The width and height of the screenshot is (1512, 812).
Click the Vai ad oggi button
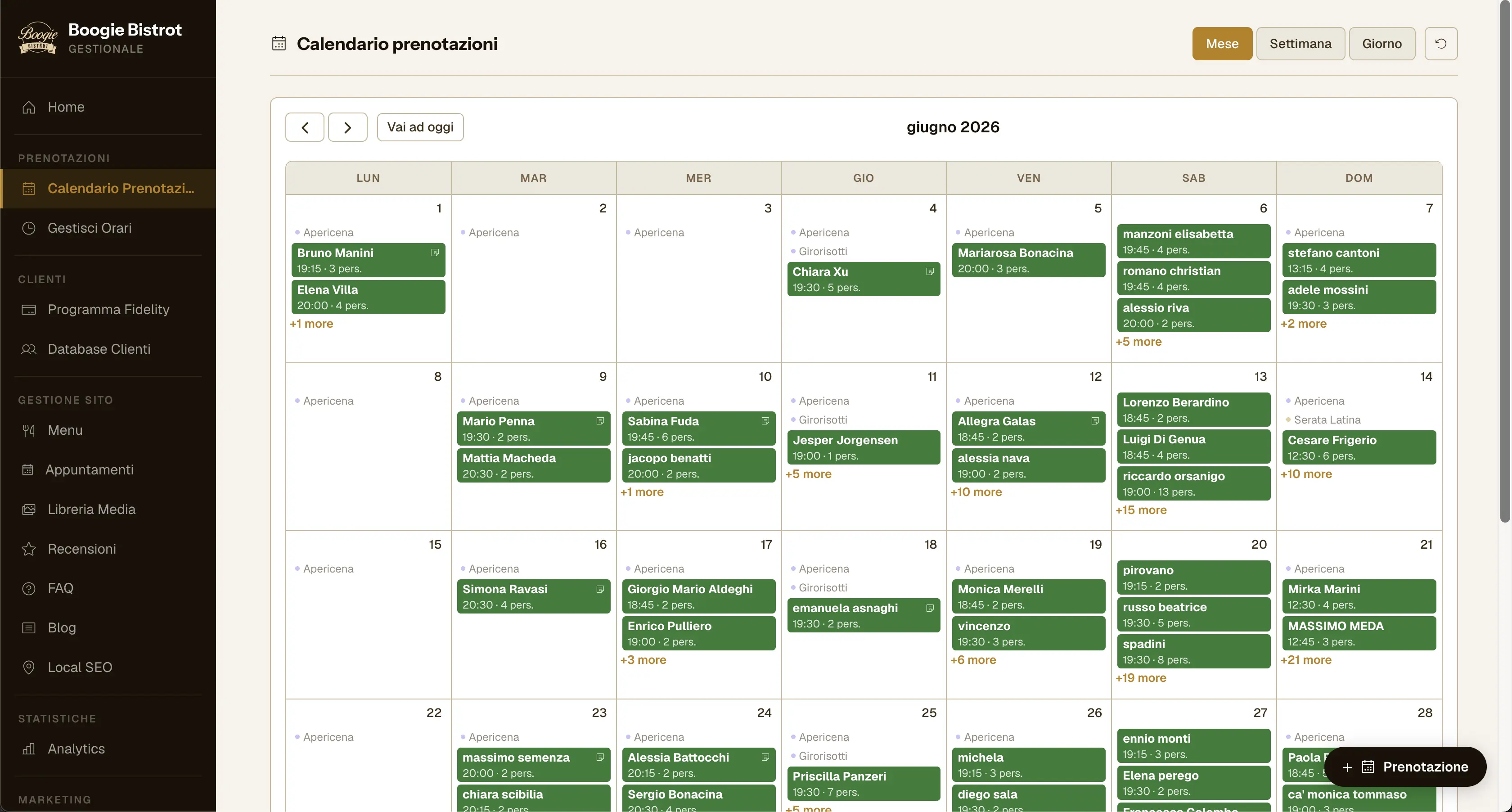[420, 127]
